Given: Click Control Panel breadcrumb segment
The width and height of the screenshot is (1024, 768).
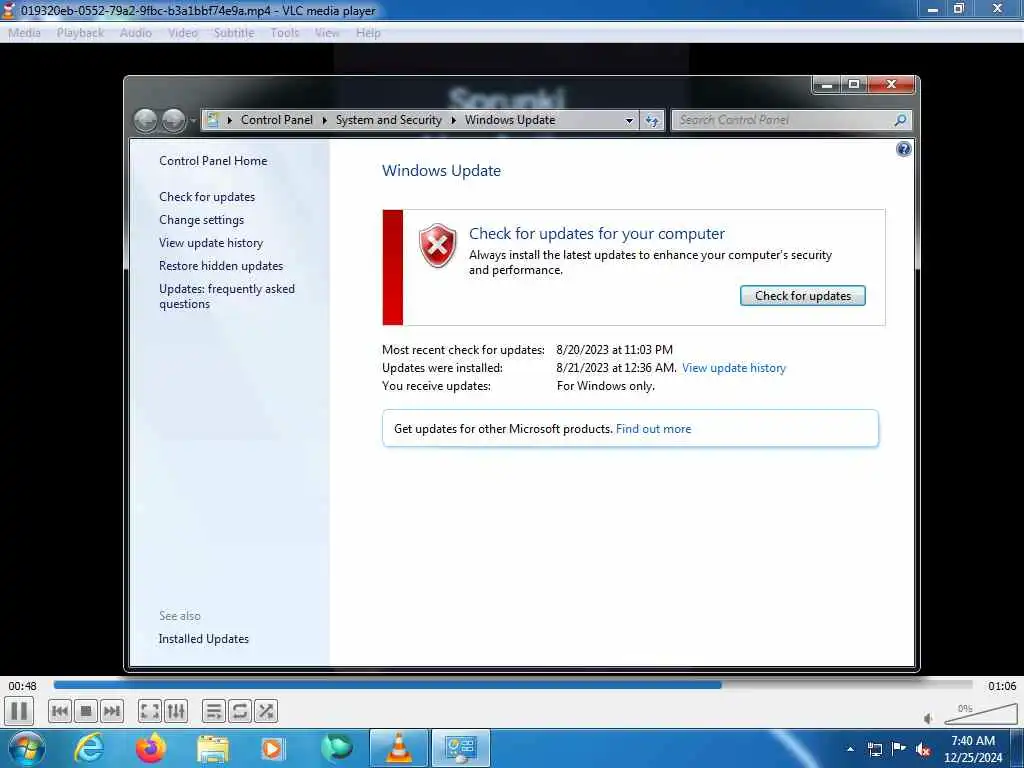Looking at the screenshot, I should (x=277, y=120).
